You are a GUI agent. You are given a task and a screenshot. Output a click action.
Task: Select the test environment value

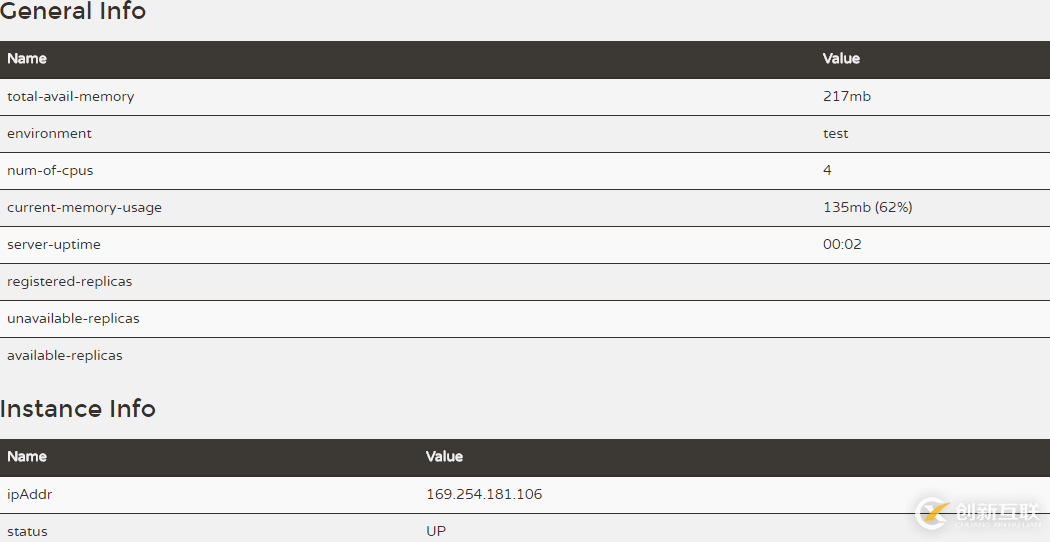point(835,134)
